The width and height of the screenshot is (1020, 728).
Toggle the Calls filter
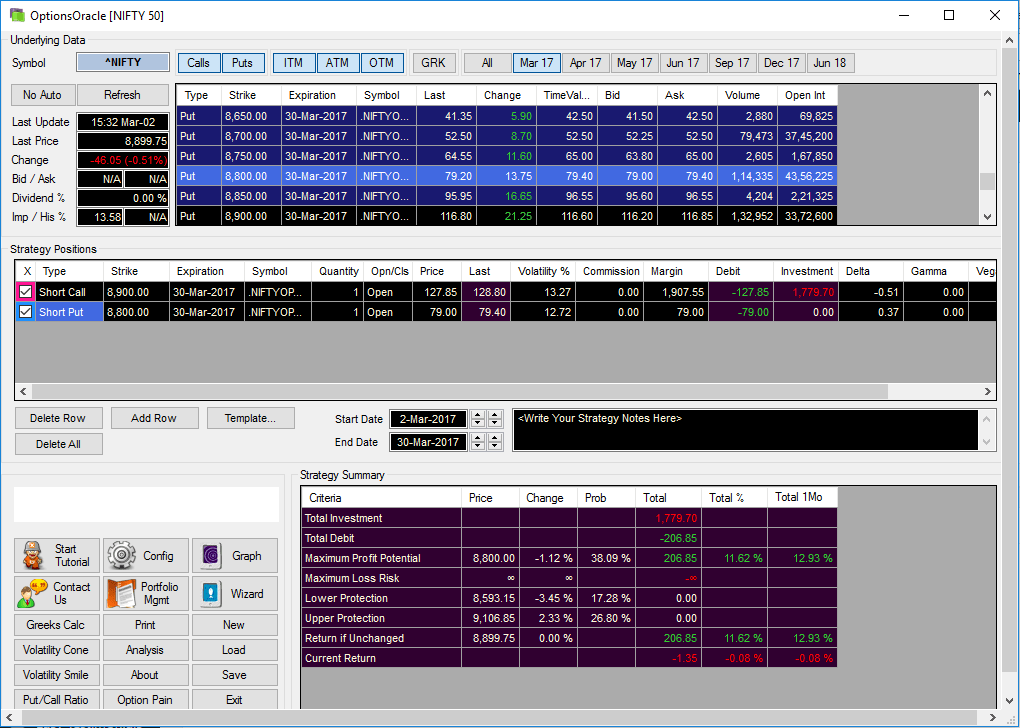coord(198,63)
